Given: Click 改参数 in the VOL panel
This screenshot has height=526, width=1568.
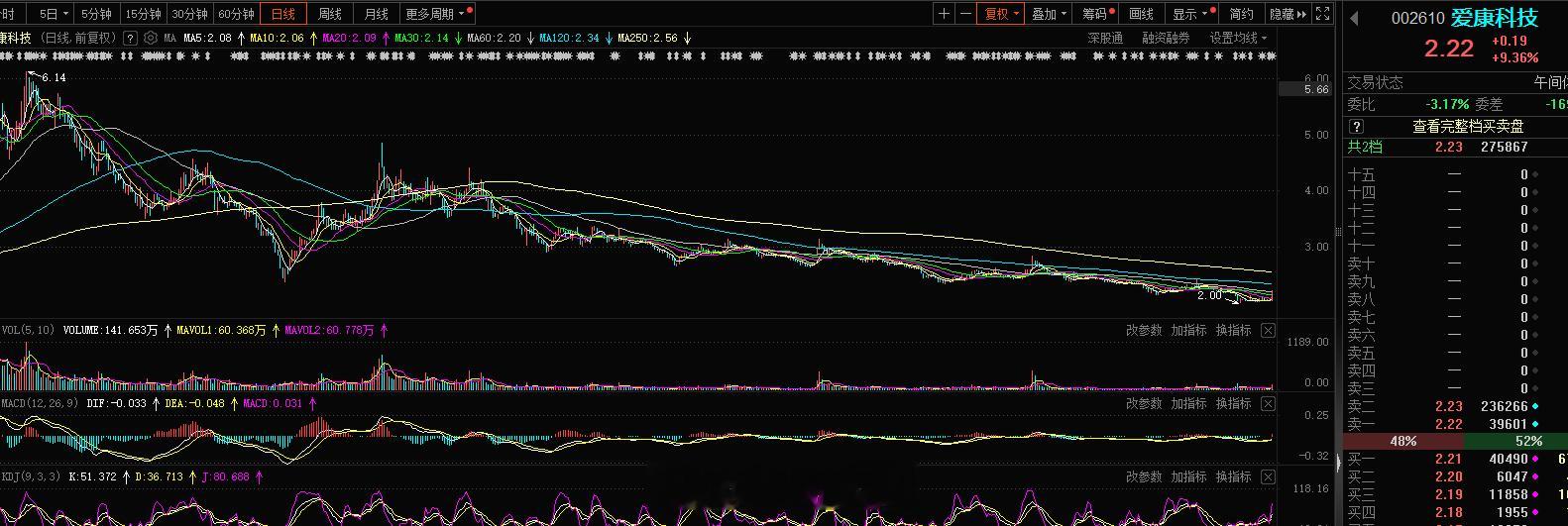Looking at the screenshot, I should [x=1144, y=331].
